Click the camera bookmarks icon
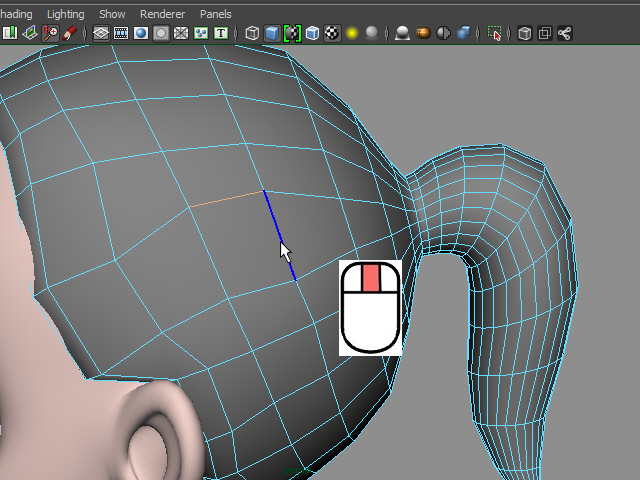Image resolution: width=640 pixels, height=480 pixels. pyautogui.click(x=10, y=33)
